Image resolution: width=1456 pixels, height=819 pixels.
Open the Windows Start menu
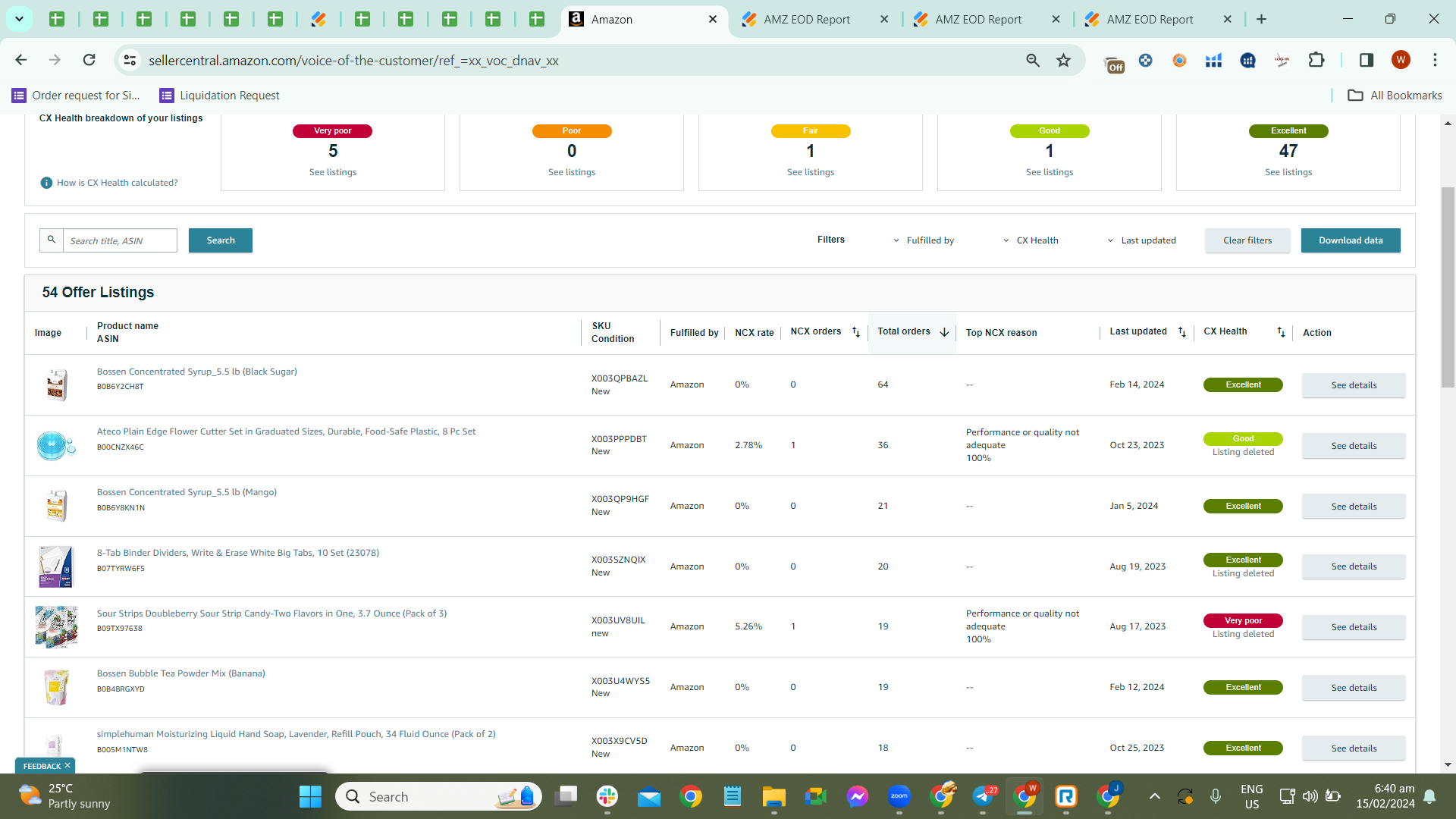pyautogui.click(x=310, y=796)
